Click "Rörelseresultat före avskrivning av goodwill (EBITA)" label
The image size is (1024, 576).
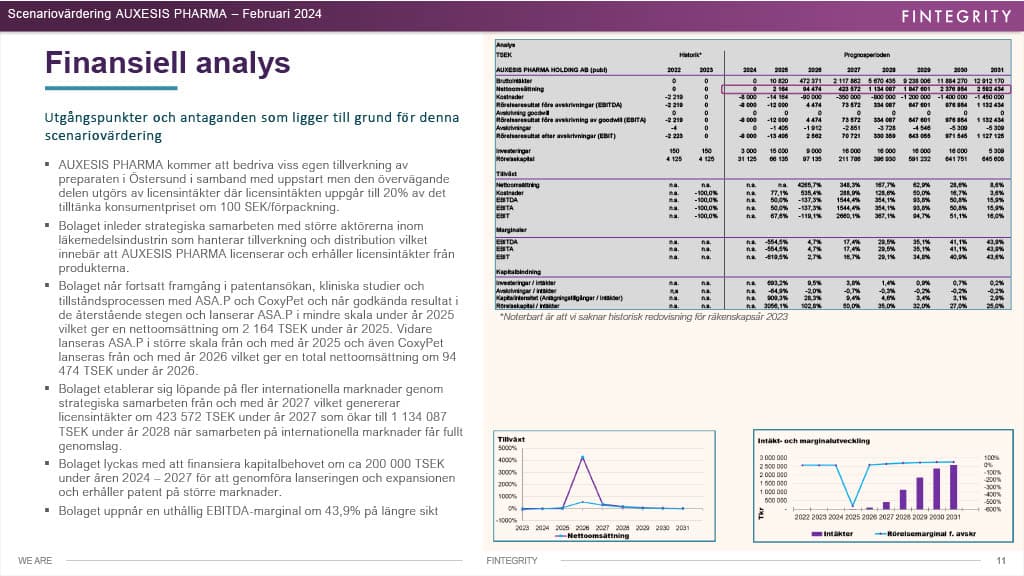tap(571, 120)
